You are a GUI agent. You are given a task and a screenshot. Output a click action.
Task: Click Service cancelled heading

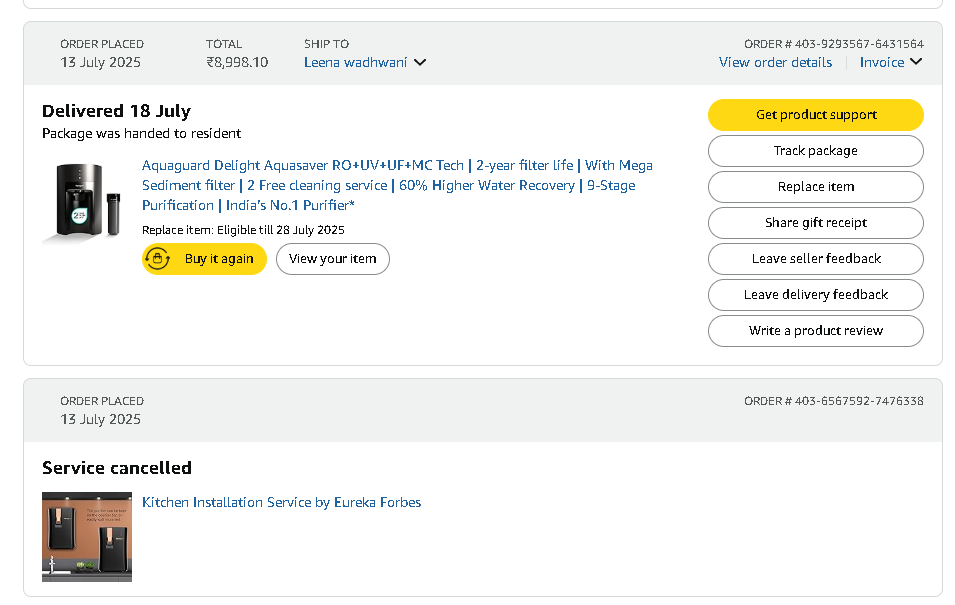pos(117,468)
